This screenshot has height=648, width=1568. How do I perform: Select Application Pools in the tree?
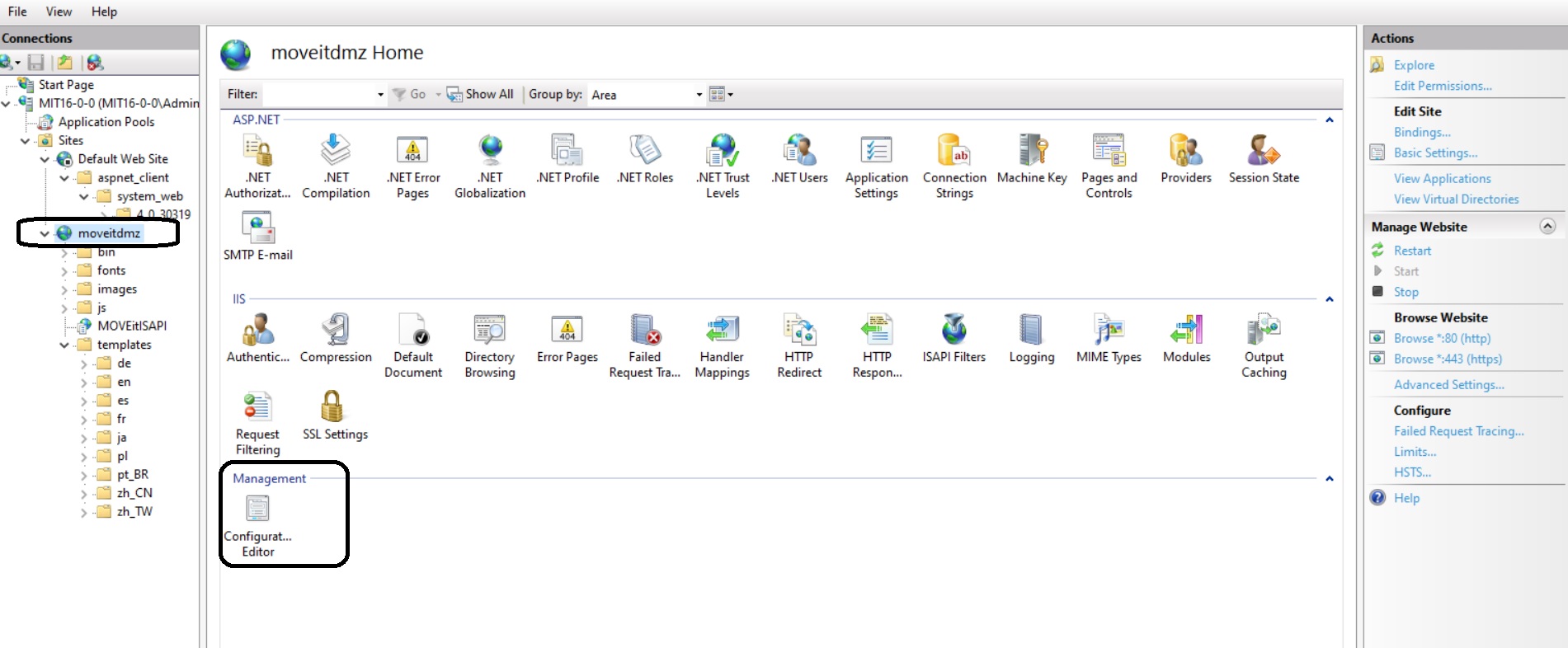pos(106,122)
